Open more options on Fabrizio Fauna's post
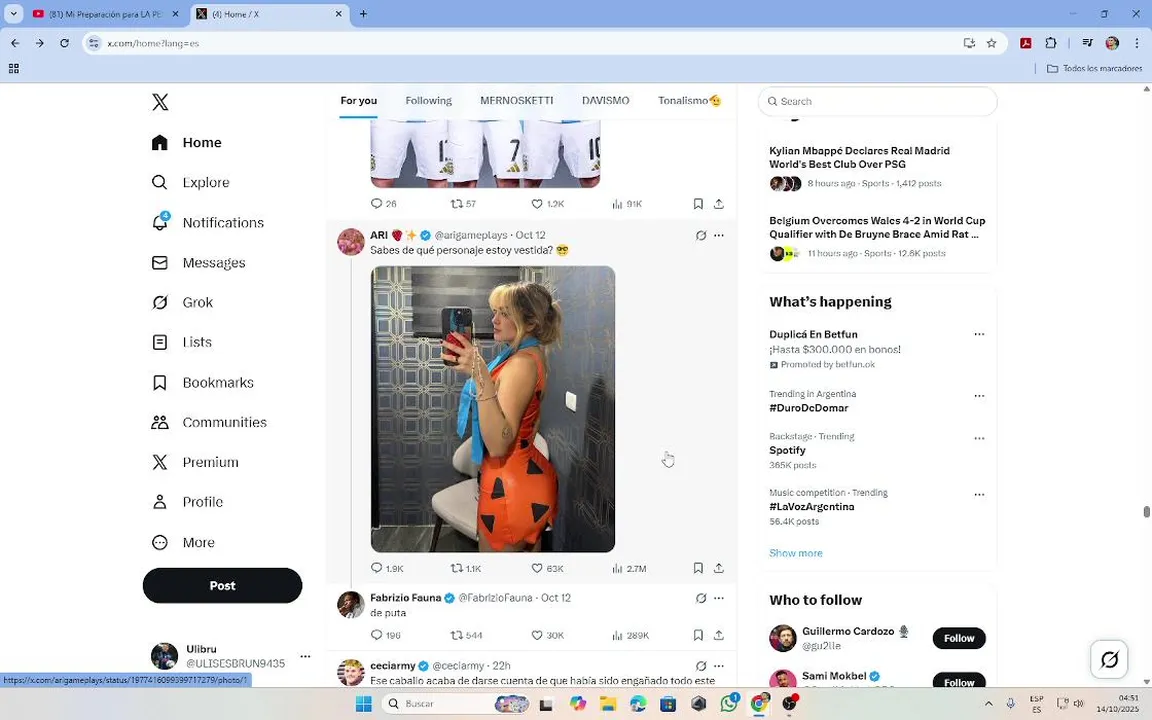Screen dimensions: 1152x720 (x=719, y=598)
